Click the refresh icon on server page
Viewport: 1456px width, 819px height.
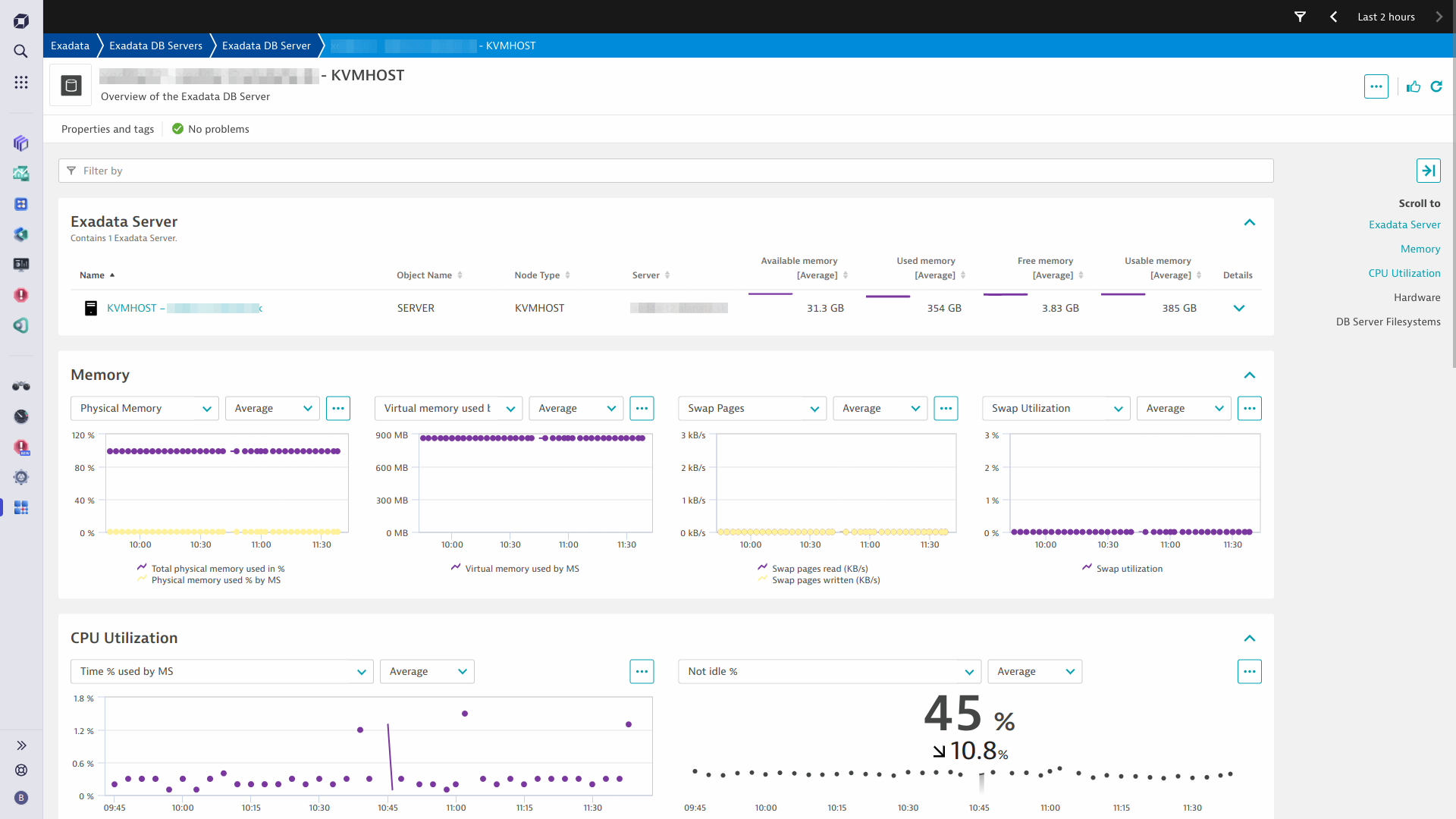click(1437, 86)
